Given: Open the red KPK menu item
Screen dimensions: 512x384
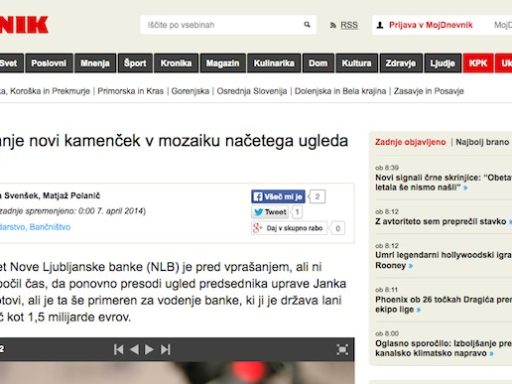Looking at the screenshot, I should tap(478, 63).
